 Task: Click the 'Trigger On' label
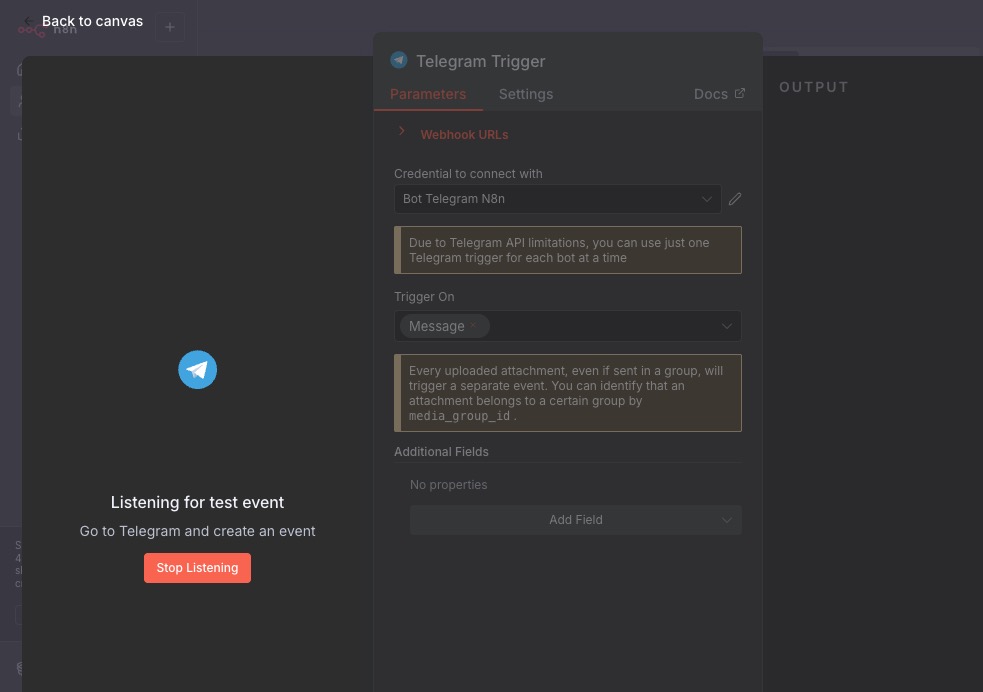pos(424,296)
